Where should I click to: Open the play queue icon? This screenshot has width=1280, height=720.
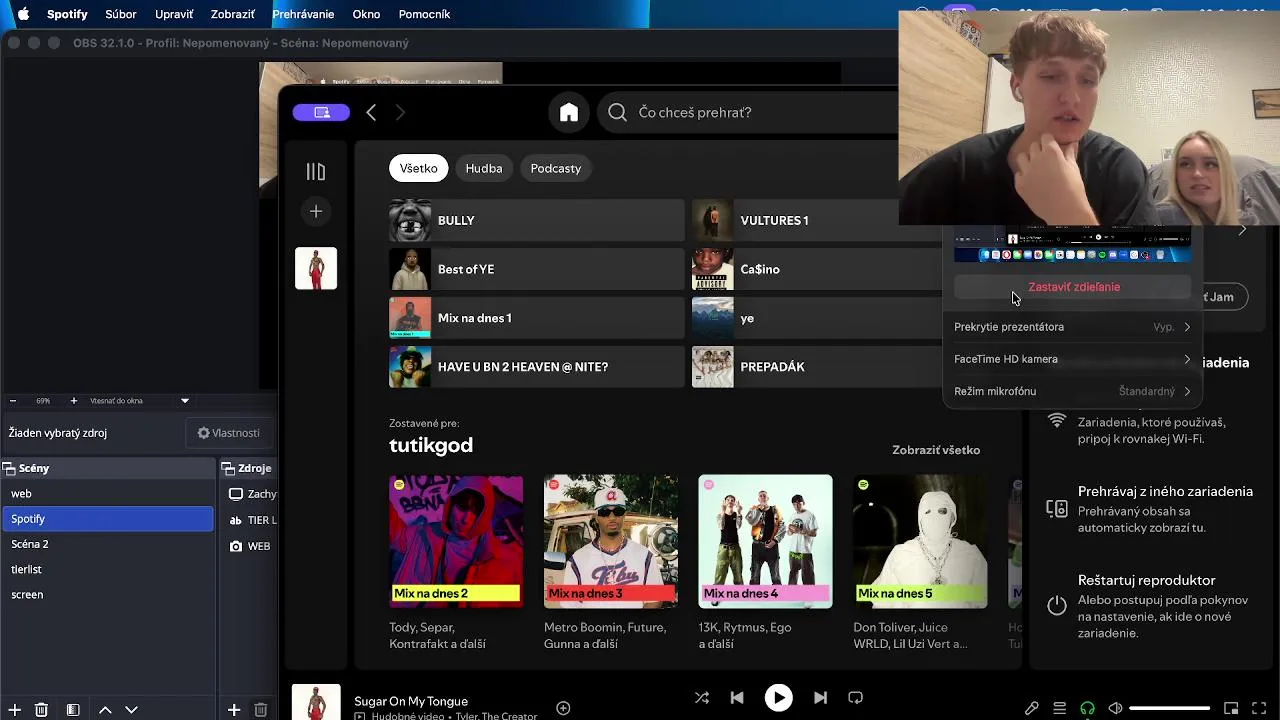coord(1060,708)
